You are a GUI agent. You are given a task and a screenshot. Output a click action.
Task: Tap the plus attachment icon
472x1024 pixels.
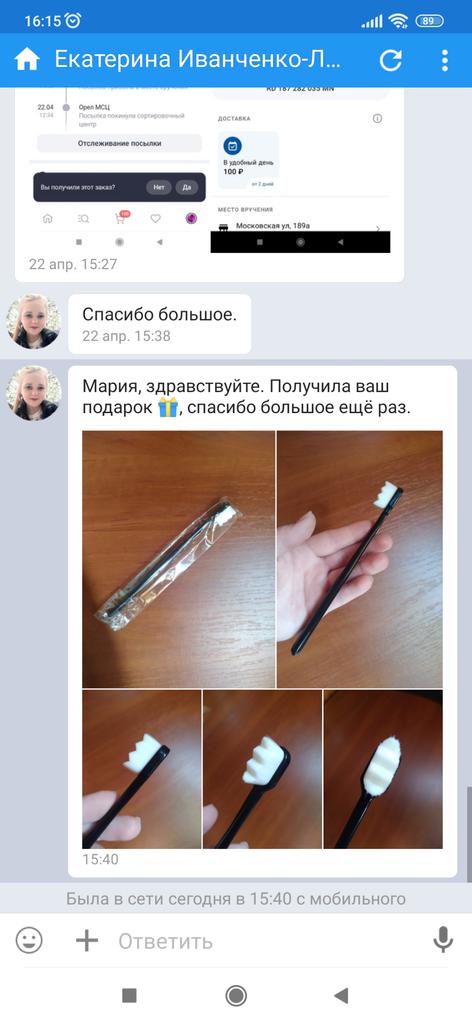[x=87, y=940]
